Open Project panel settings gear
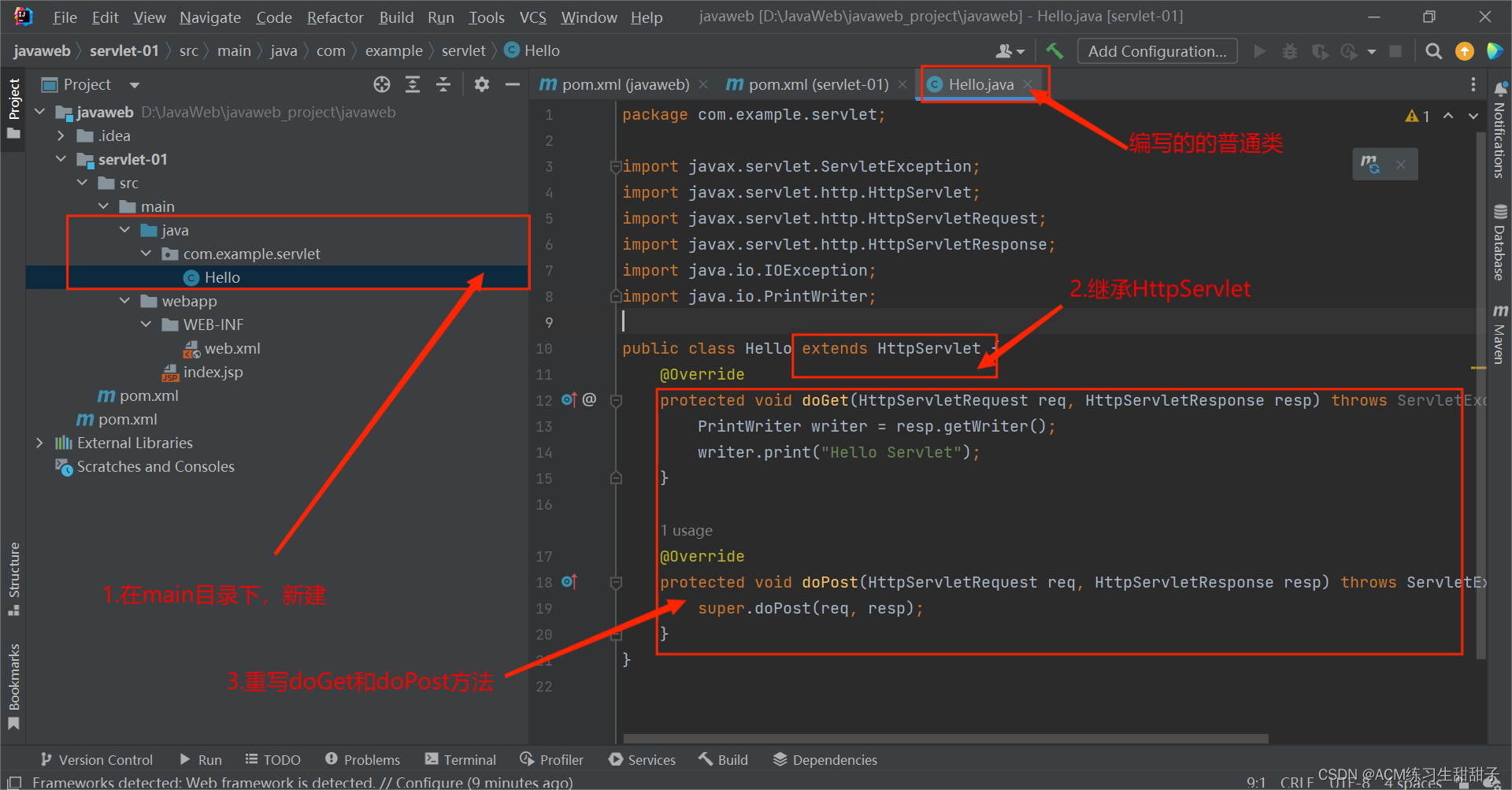 click(482, 84)
